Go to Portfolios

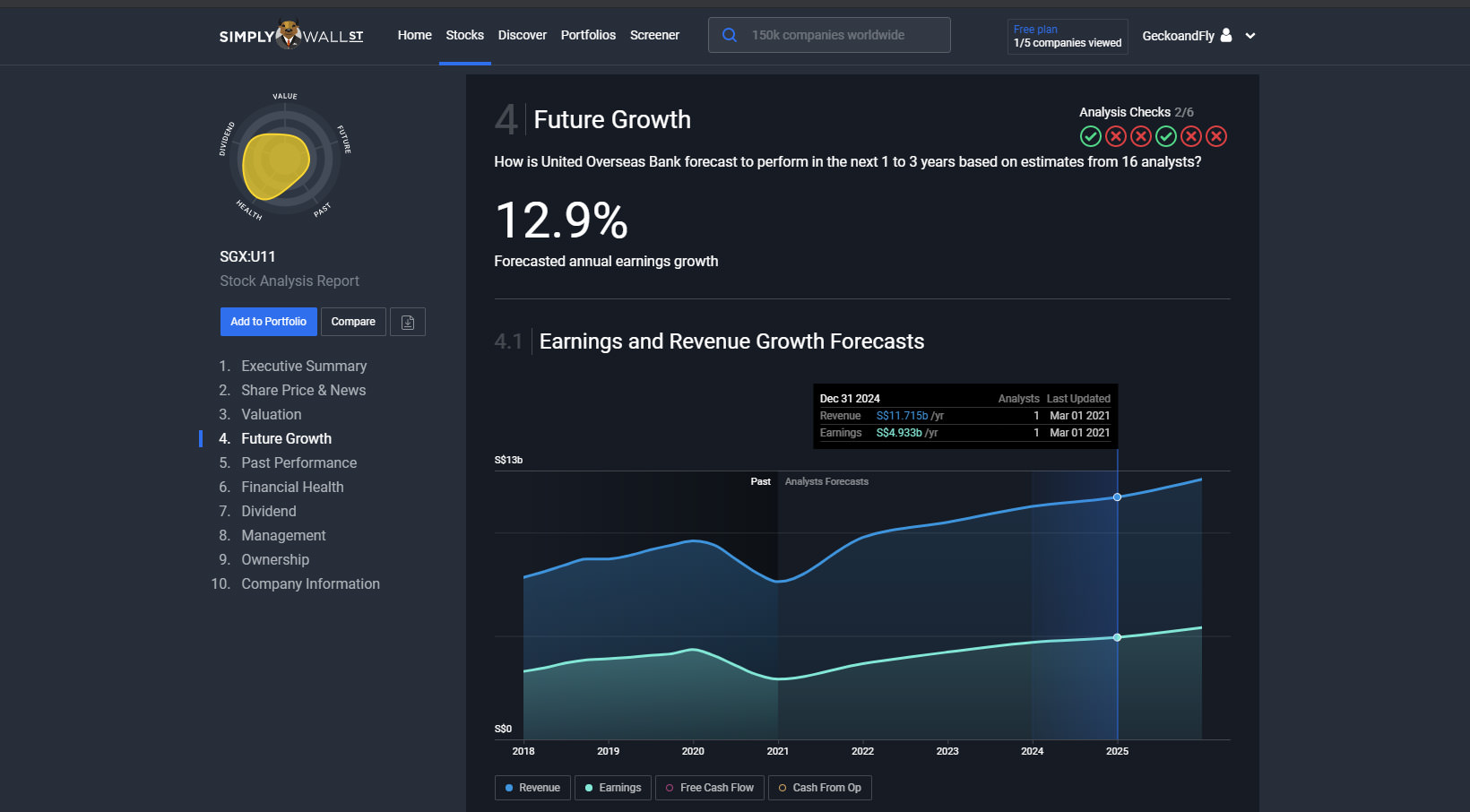point(588,35)
